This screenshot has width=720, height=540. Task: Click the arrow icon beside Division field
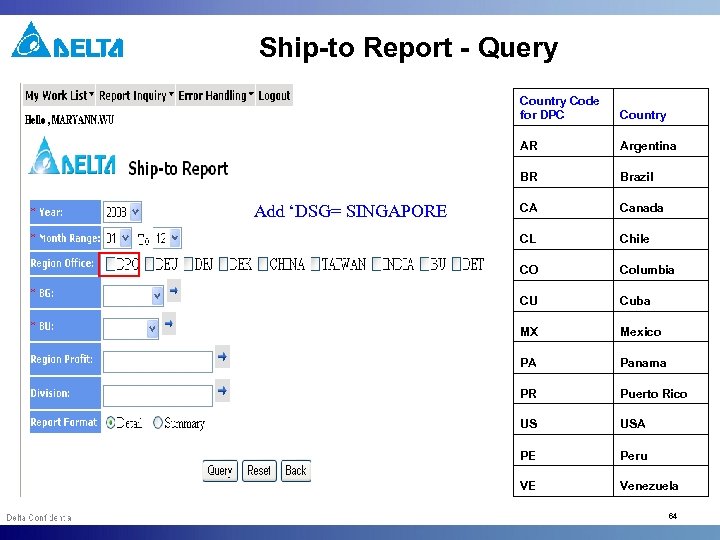click(222, 391)
